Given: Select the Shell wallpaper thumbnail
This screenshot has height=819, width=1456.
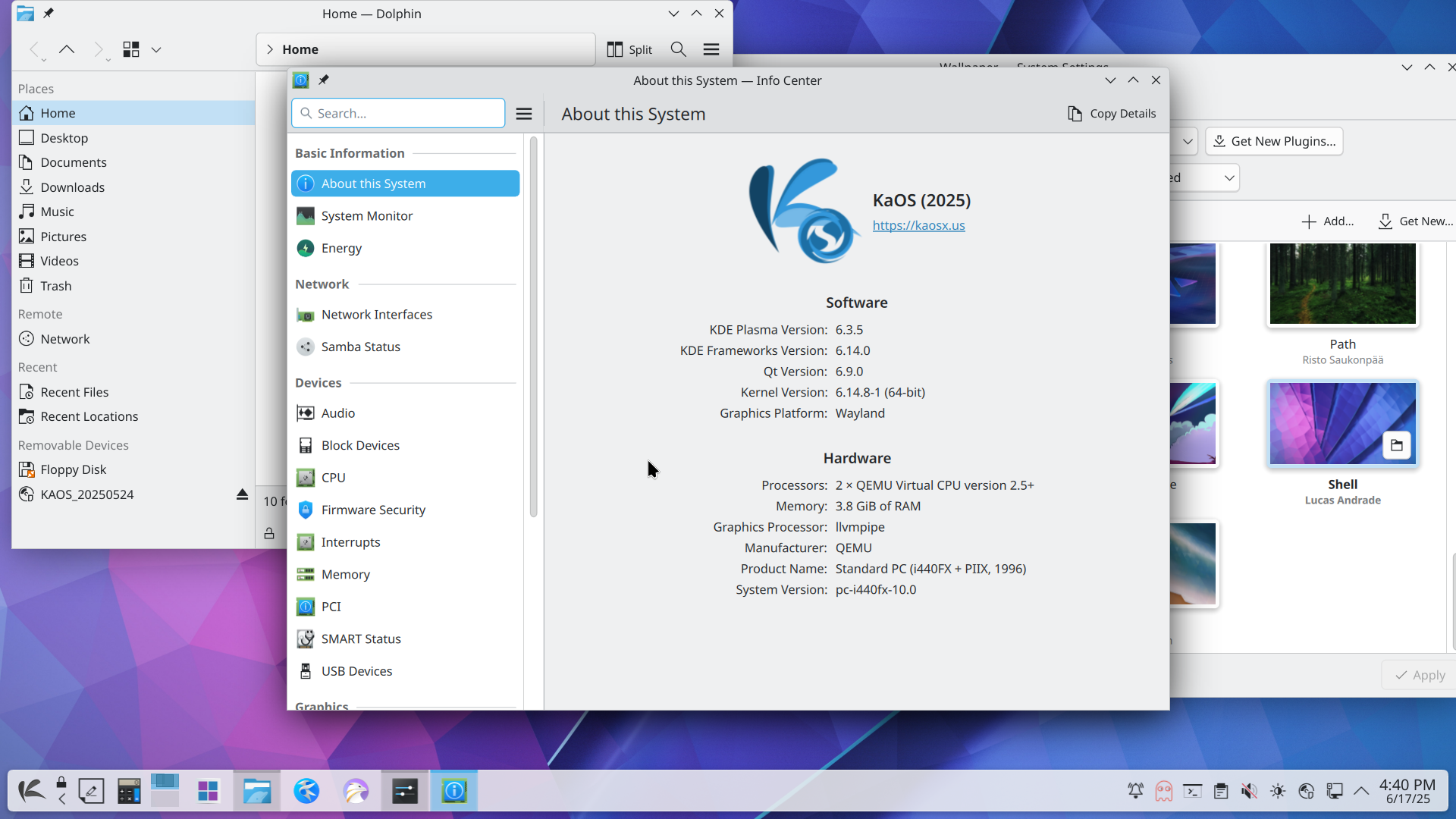Looking at the screenshot, I should tap(1342, 423).
